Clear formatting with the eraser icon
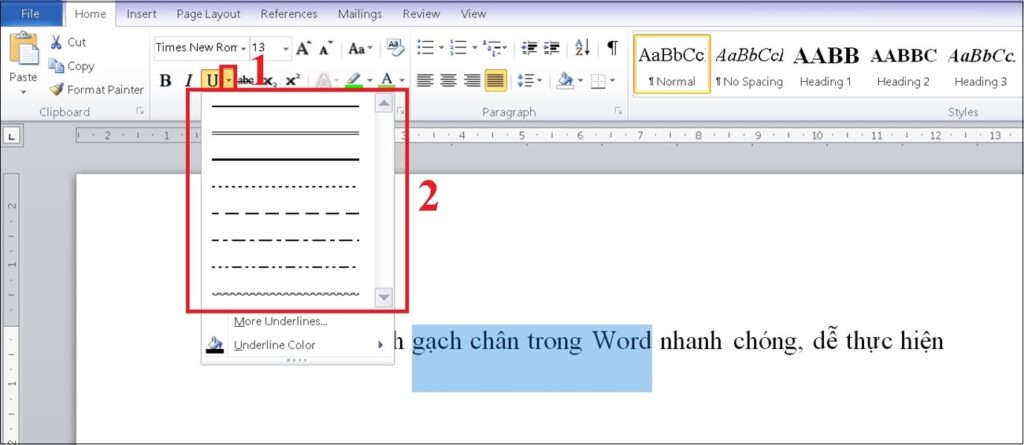This screenshot has width=1024, height=445. point(395,48)
